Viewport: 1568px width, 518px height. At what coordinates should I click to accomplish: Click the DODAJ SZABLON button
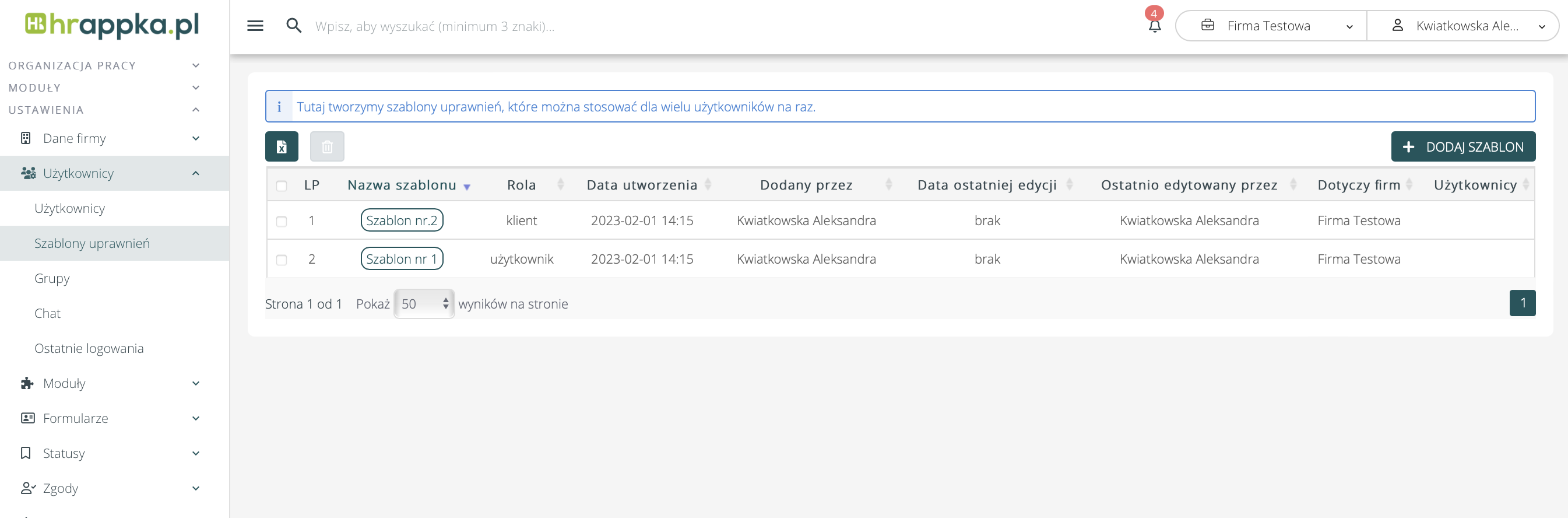pyautogui.click(x=1462, y=147)
